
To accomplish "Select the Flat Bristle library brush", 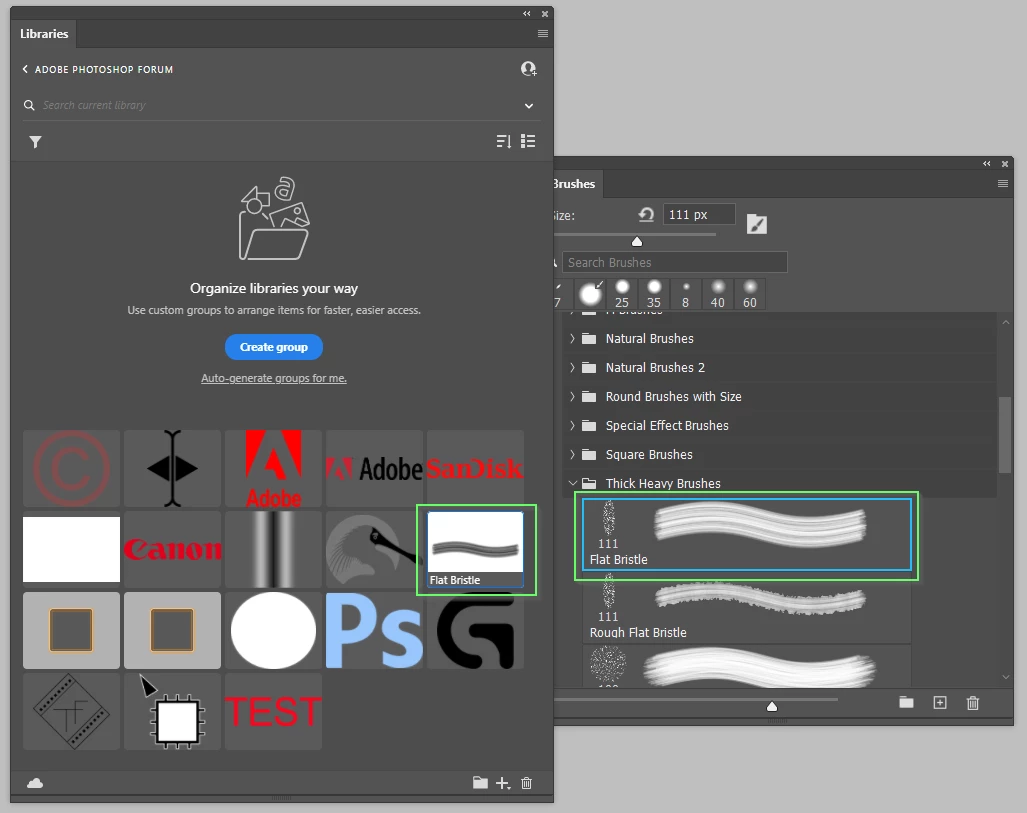I will coord(476,550).
